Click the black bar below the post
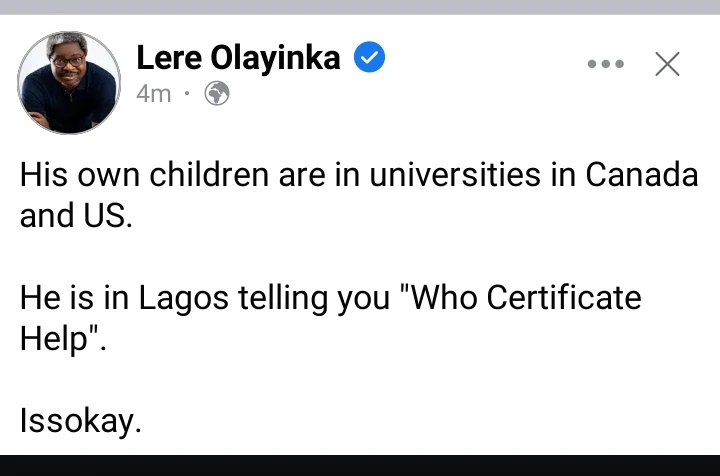Image resolution: width=720 pixels, height=476 pixels. coord(360,465)
